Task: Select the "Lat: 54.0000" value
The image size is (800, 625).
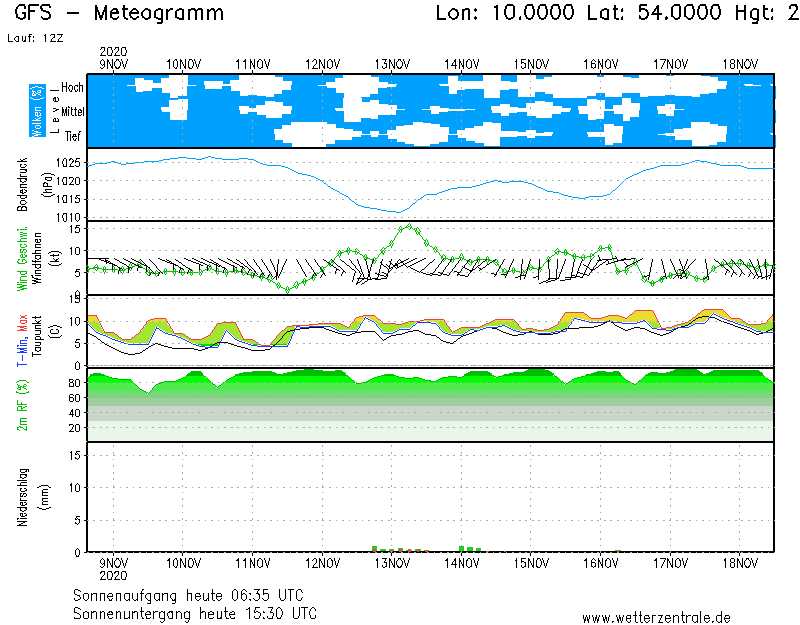Action: pos(654,13)
